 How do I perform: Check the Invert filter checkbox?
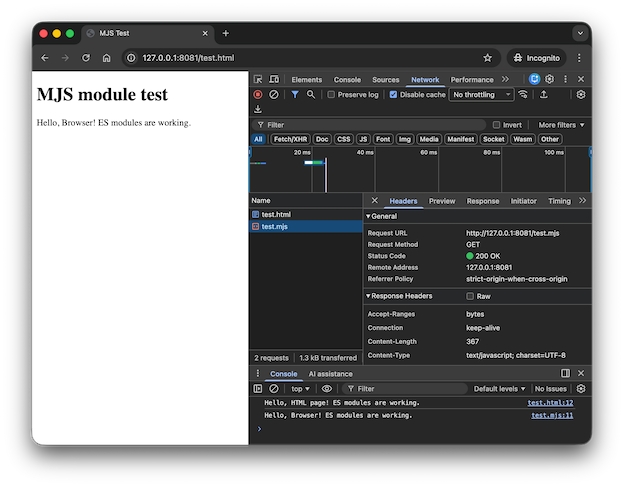point(497,125)
